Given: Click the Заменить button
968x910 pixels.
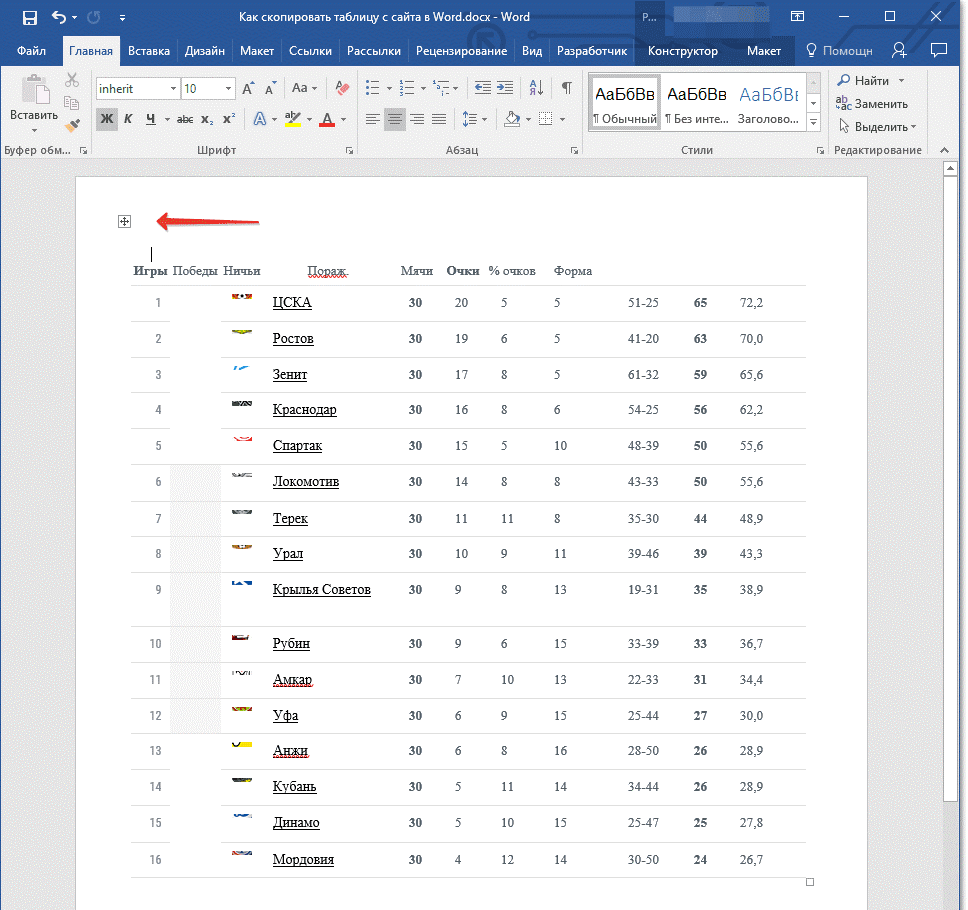Looking at the screenshot, I should (872, 104).
